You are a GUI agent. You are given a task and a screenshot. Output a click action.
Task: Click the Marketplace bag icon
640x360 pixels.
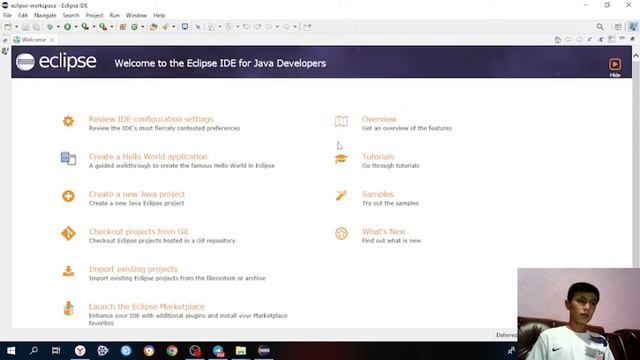click(x=68, y=308)
